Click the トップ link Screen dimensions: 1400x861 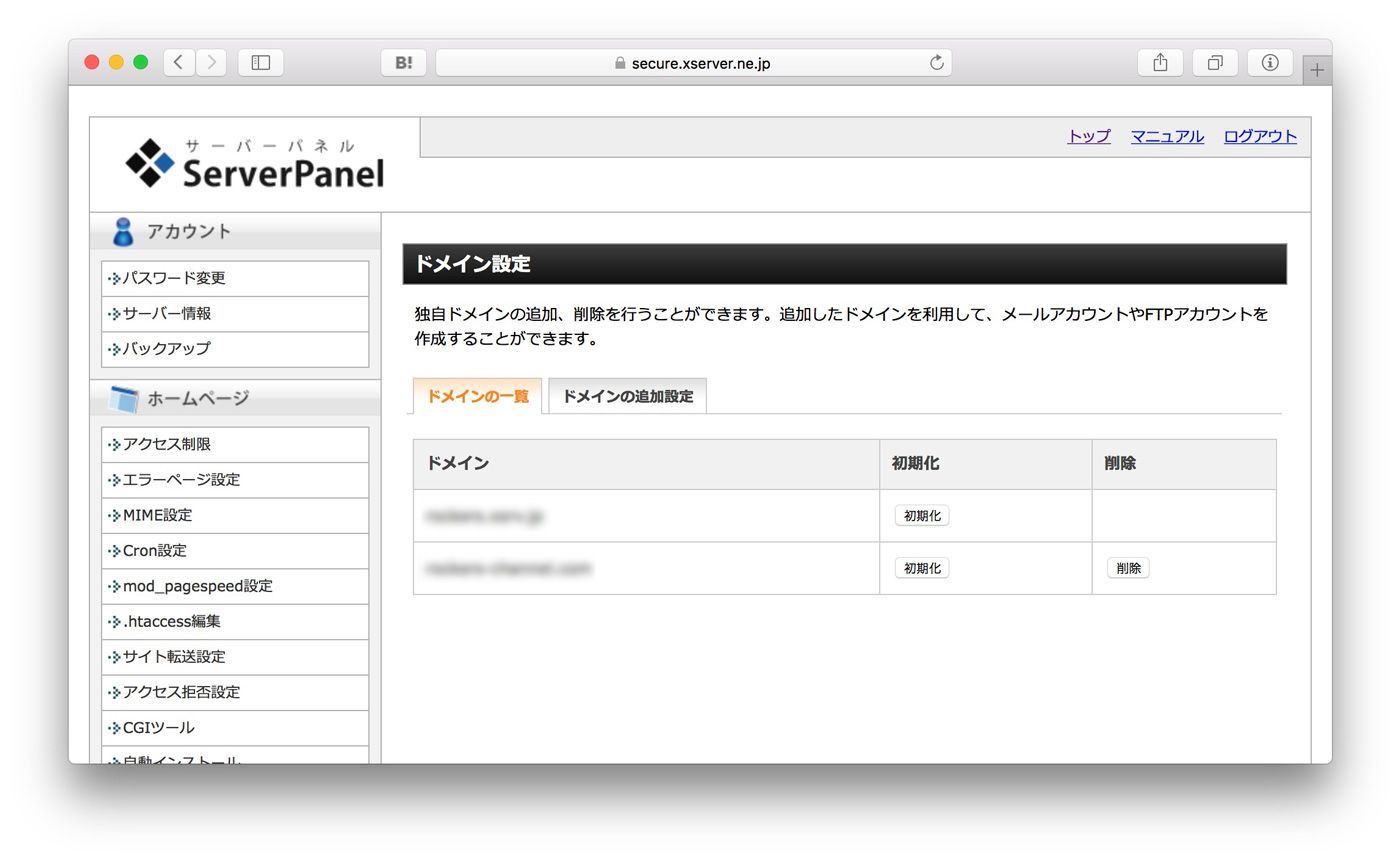pyautogui.click(x=1087, y=137)
